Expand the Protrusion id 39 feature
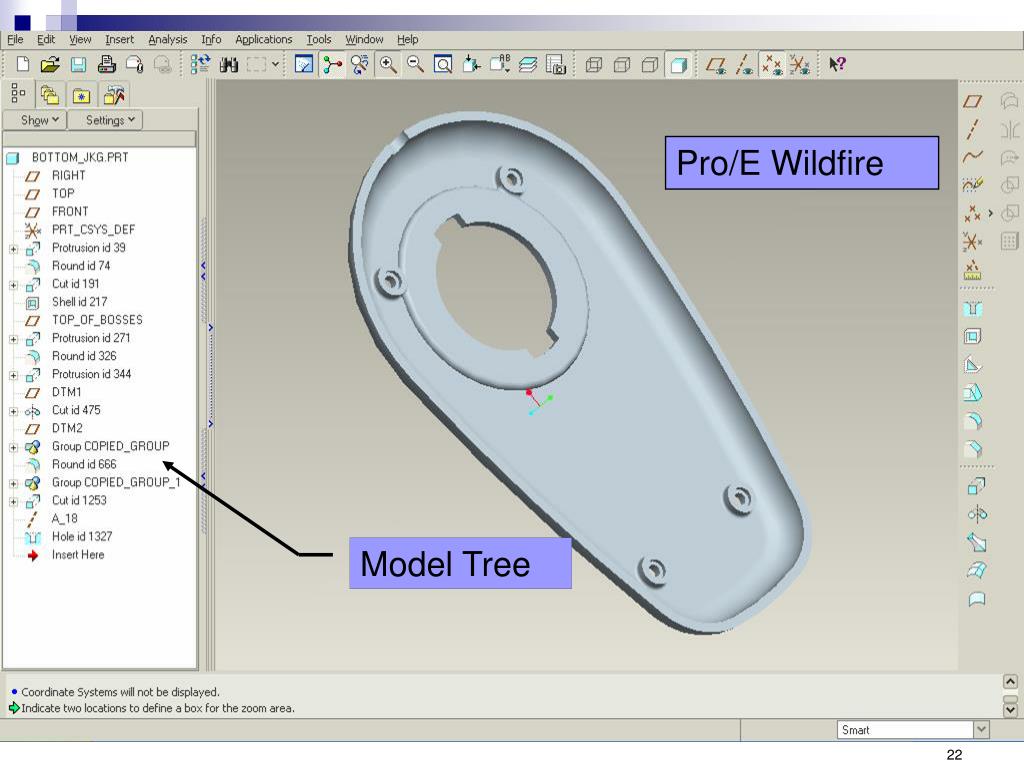The height and width of the screenshot is (768, 1024). [13, 249]
